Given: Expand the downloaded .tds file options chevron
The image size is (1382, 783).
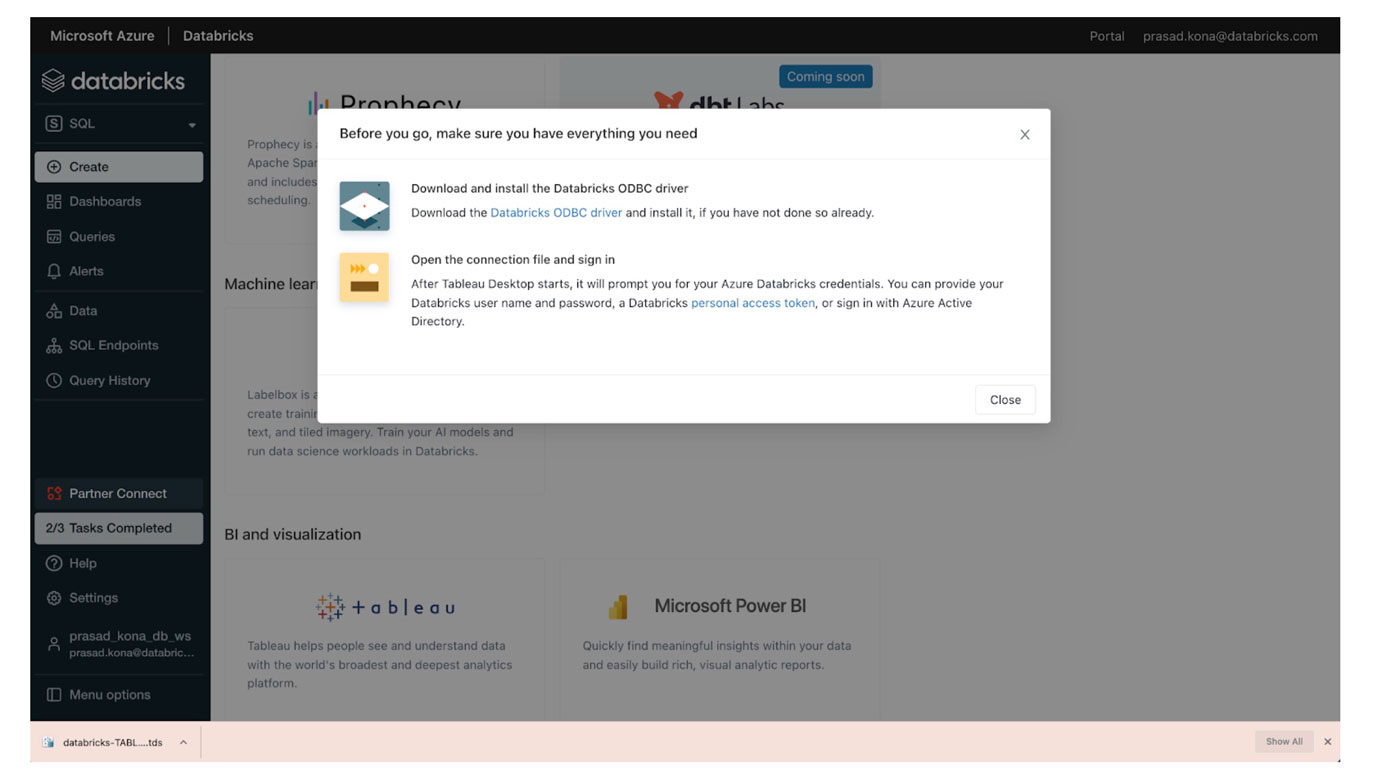Looking at the screenshot, I should [x=183, y=743].
